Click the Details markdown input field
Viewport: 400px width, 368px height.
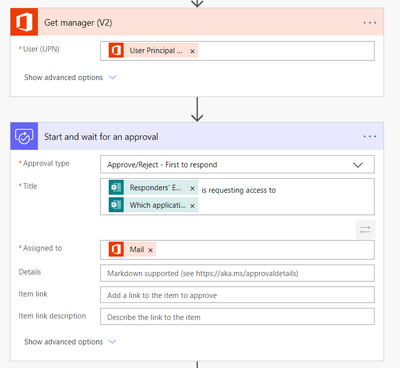[x=237, y=273]
